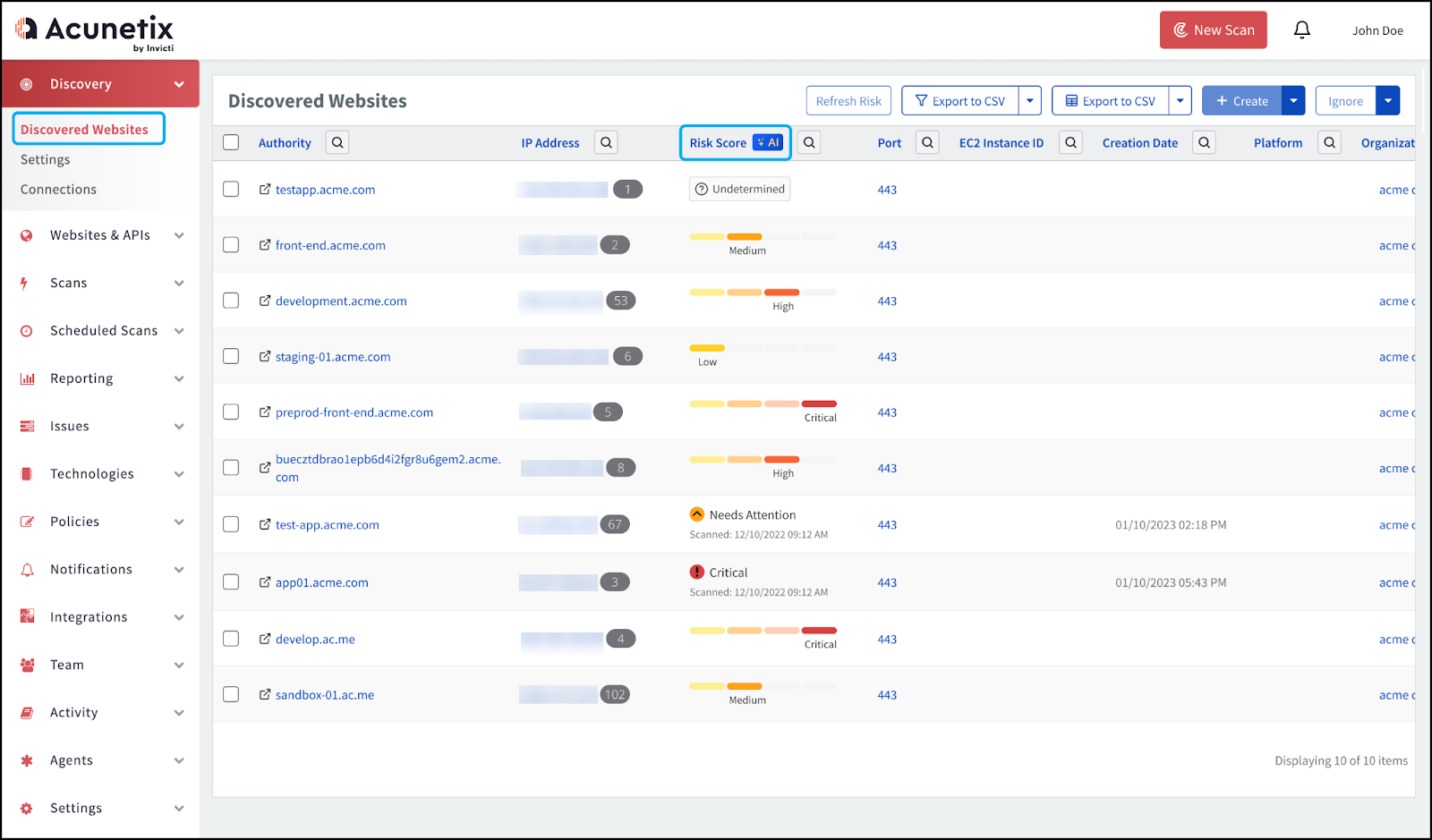Viewport: 1432px width, 840px height.
Task: Expand the Reporting chevron
Action: [179, 378]
